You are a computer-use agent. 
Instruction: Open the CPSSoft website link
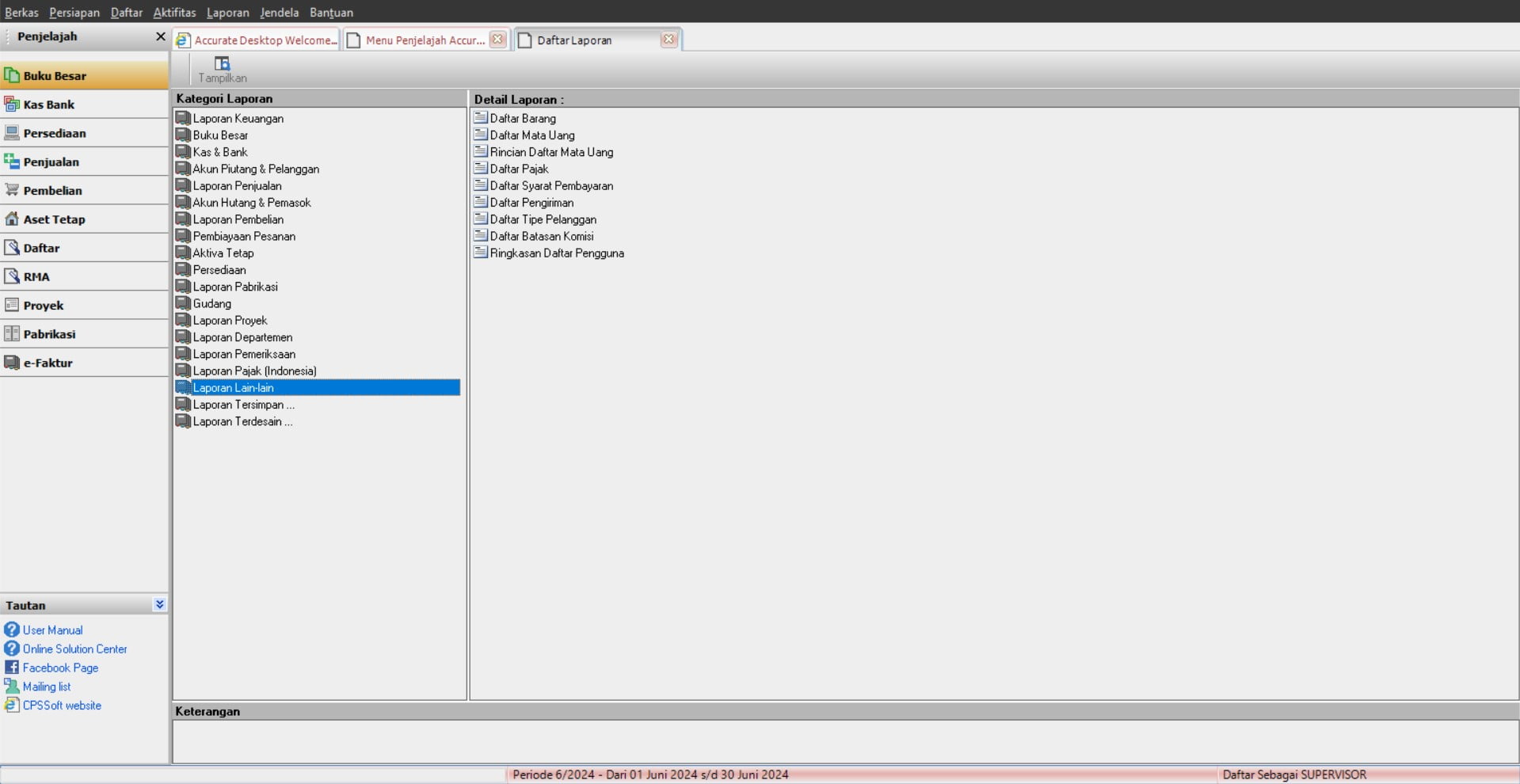pyautogui.click(x=62, y=706)
